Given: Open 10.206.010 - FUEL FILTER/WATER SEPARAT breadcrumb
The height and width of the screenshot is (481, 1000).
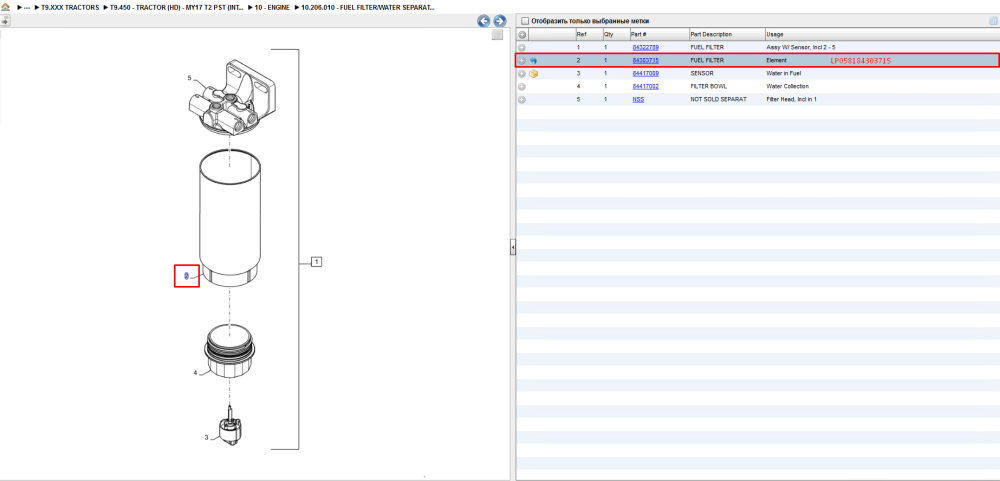Looking at the screenshot, I should (368, 8).
